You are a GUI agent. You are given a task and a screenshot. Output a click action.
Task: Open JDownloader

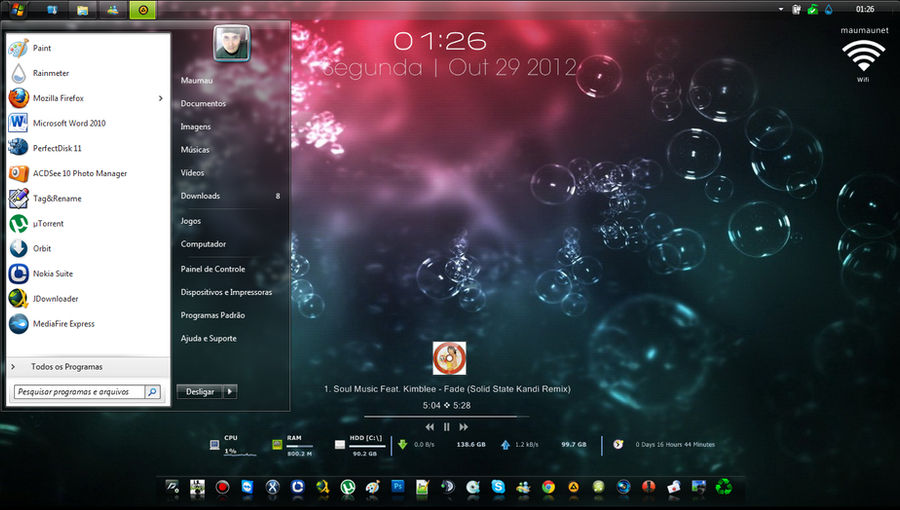click(x=88, y=299)
